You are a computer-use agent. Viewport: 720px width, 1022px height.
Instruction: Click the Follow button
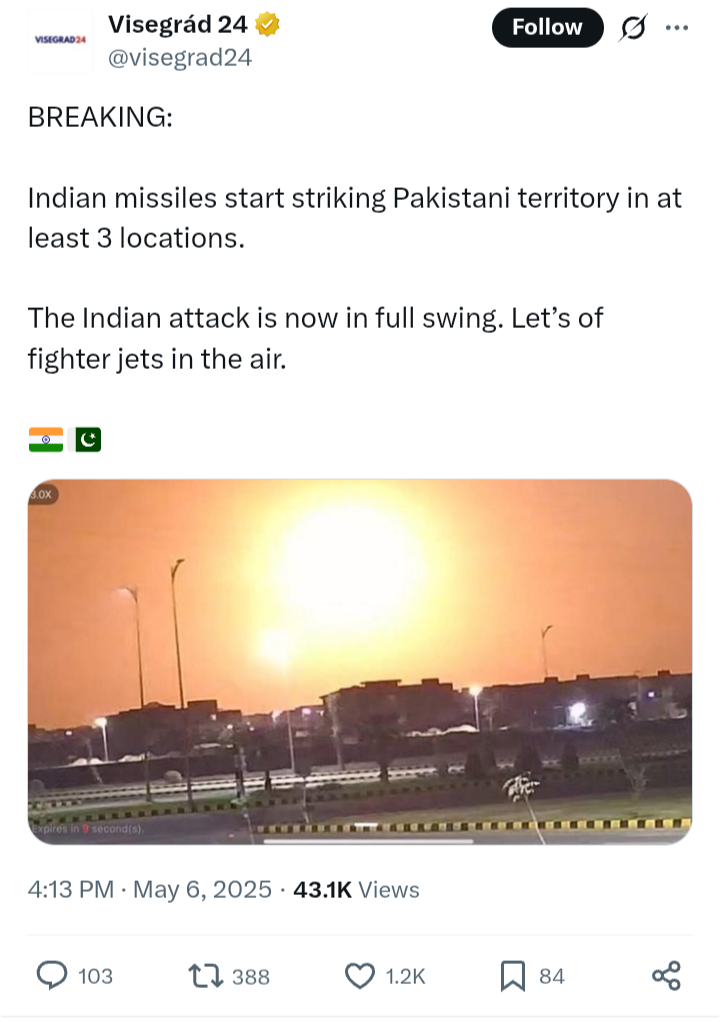coord(547,27)
